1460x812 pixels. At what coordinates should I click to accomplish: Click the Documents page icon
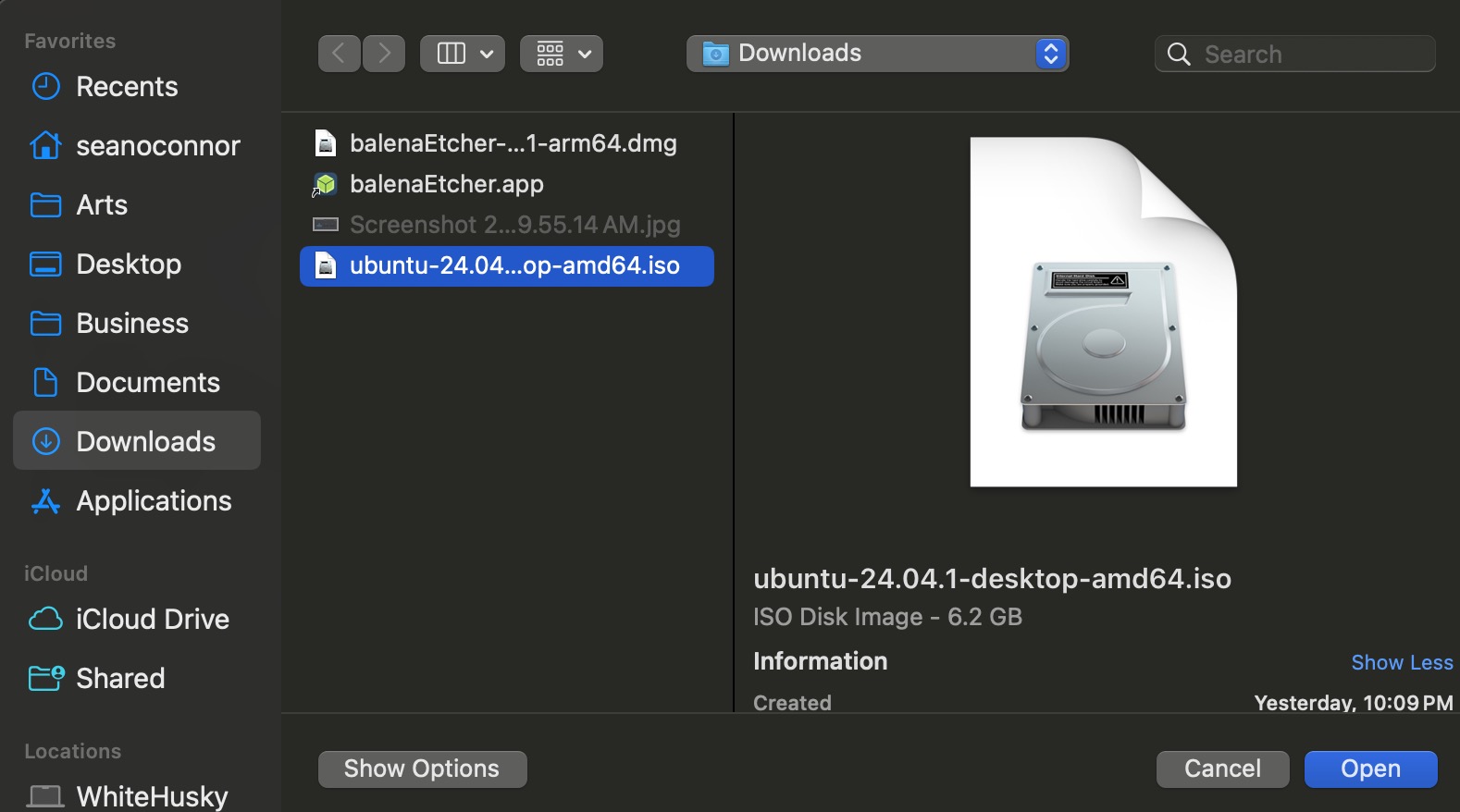45,382
